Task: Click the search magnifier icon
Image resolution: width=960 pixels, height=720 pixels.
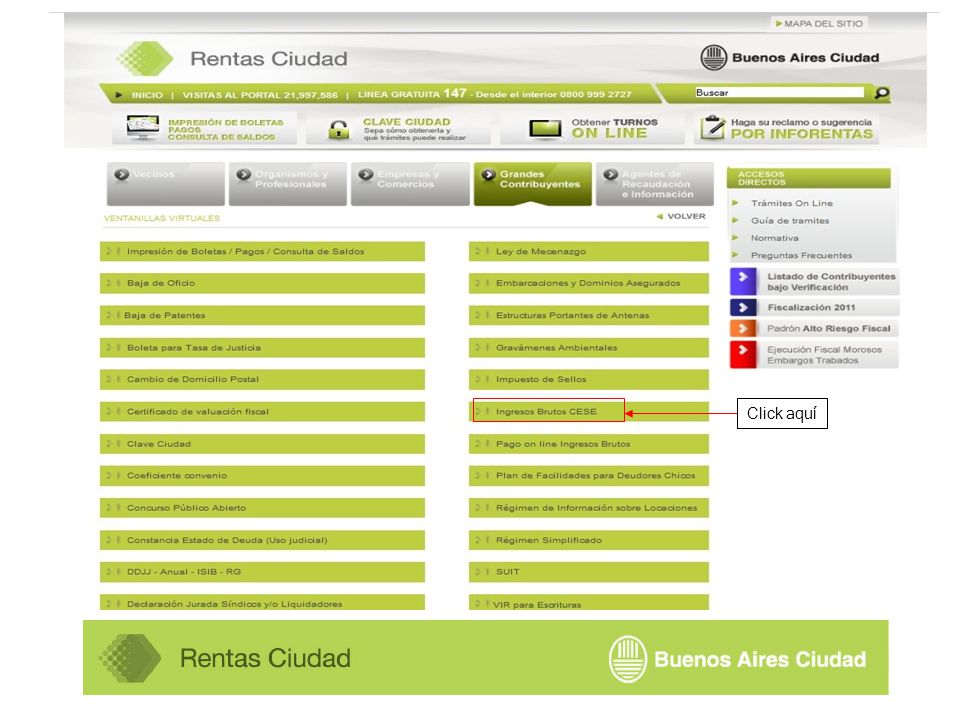Action: pyautogui.click(x=882, y=93)
